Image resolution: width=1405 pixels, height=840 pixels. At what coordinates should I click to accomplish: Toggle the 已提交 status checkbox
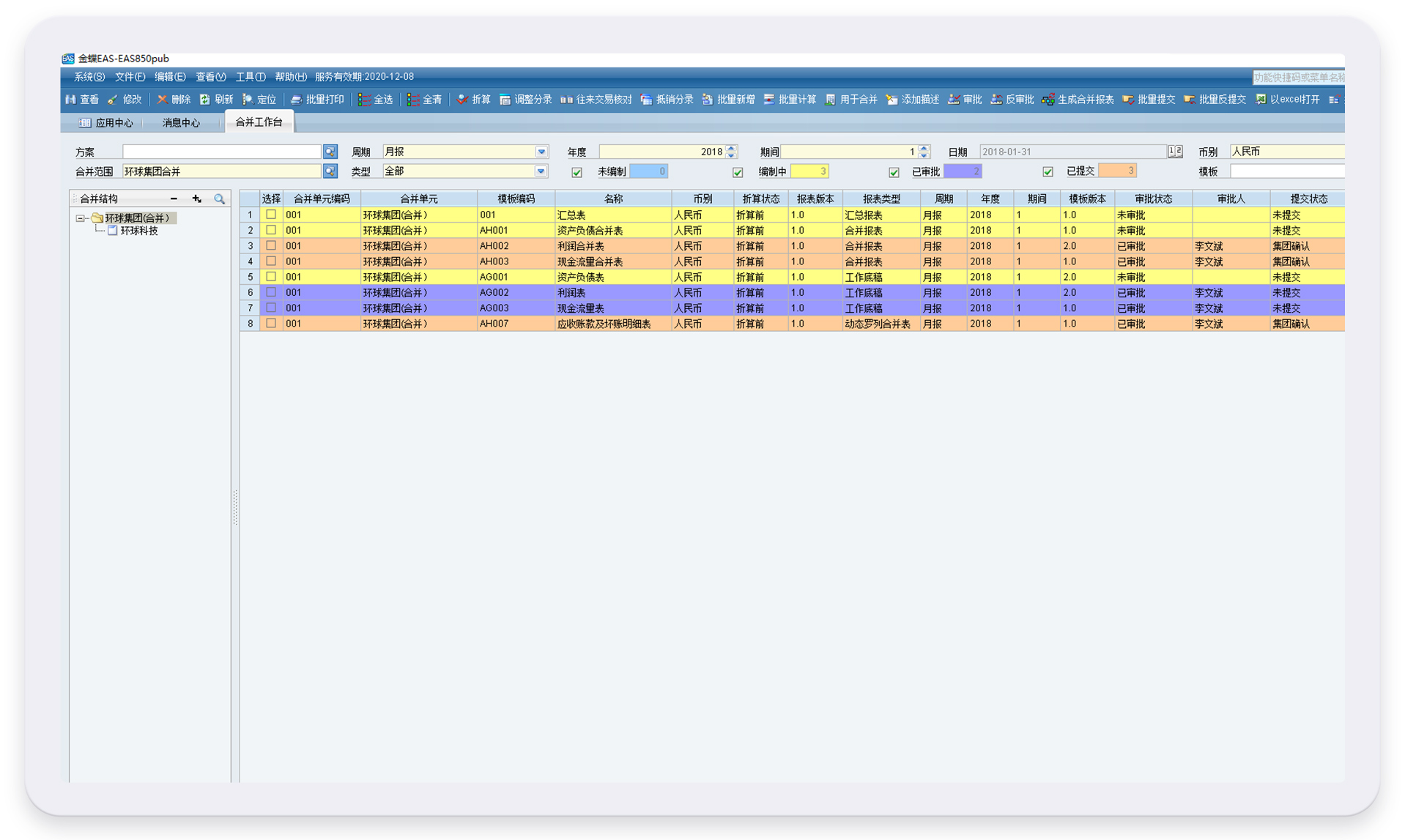click(1048, 172)
